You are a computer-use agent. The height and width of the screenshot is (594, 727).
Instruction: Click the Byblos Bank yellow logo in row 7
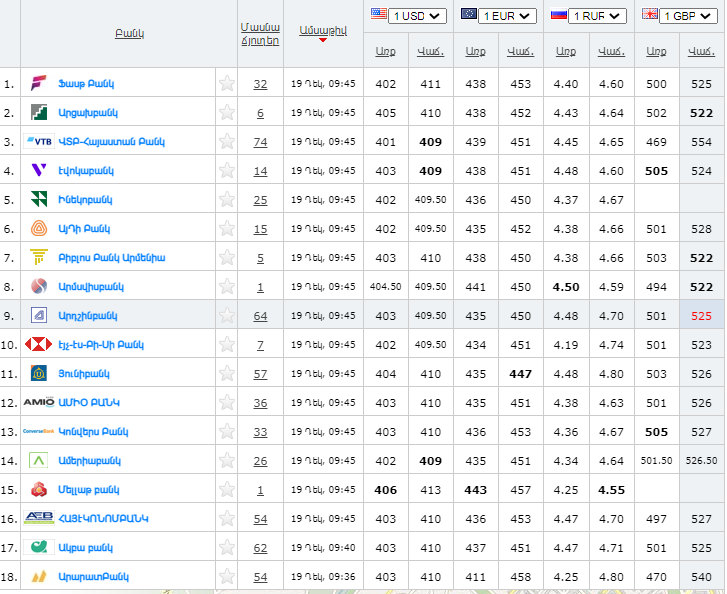point(39,257)
